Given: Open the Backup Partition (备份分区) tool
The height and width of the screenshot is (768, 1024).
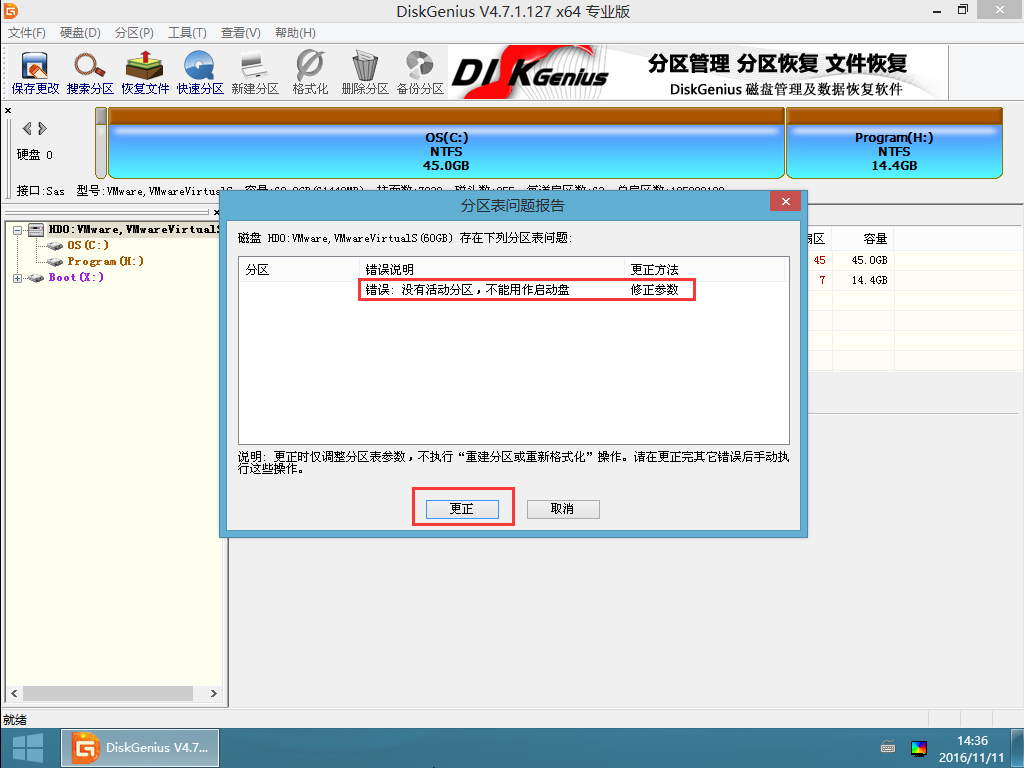Looking at the screenshot, I should [x=420, y=73].
